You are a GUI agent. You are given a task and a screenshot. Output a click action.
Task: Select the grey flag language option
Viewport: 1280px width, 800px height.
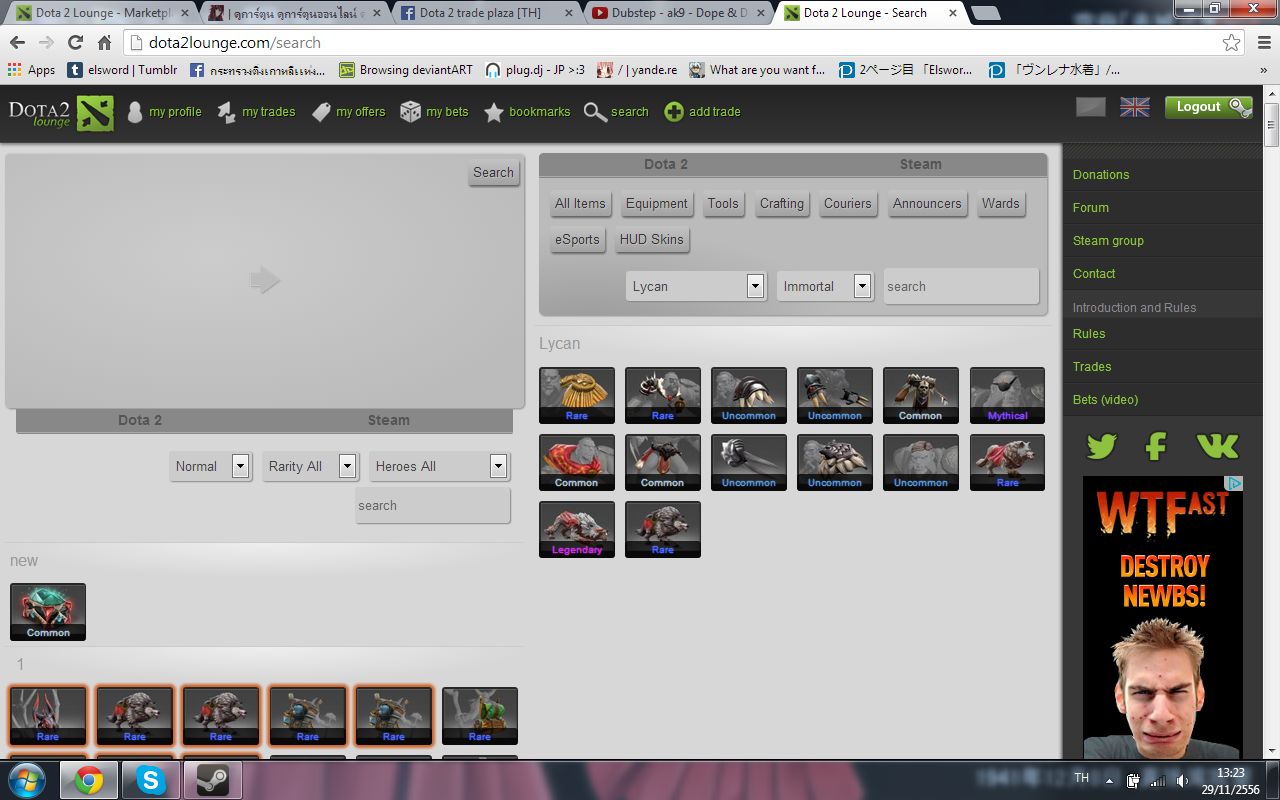1091,107
